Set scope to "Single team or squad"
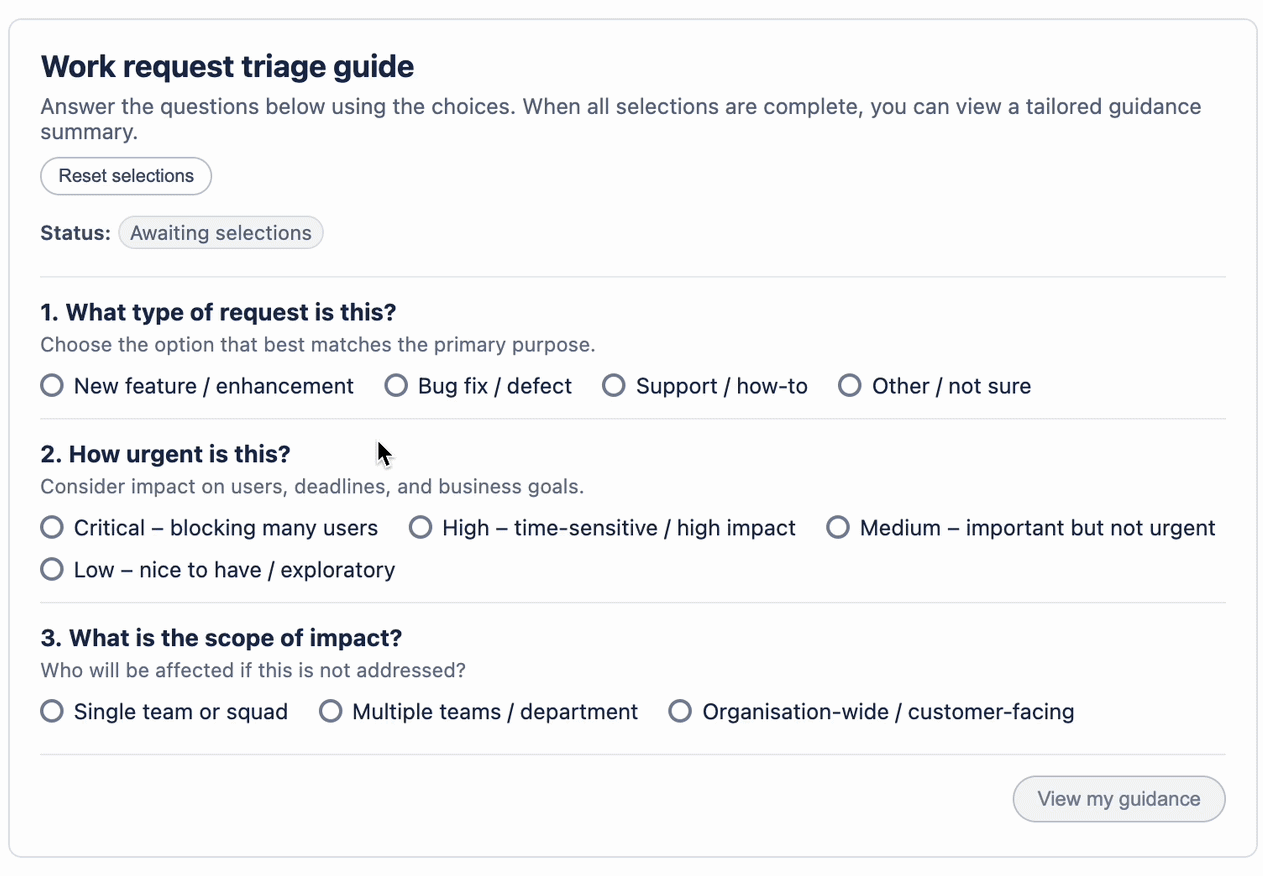1263x876 pixels. click(51, 711)
